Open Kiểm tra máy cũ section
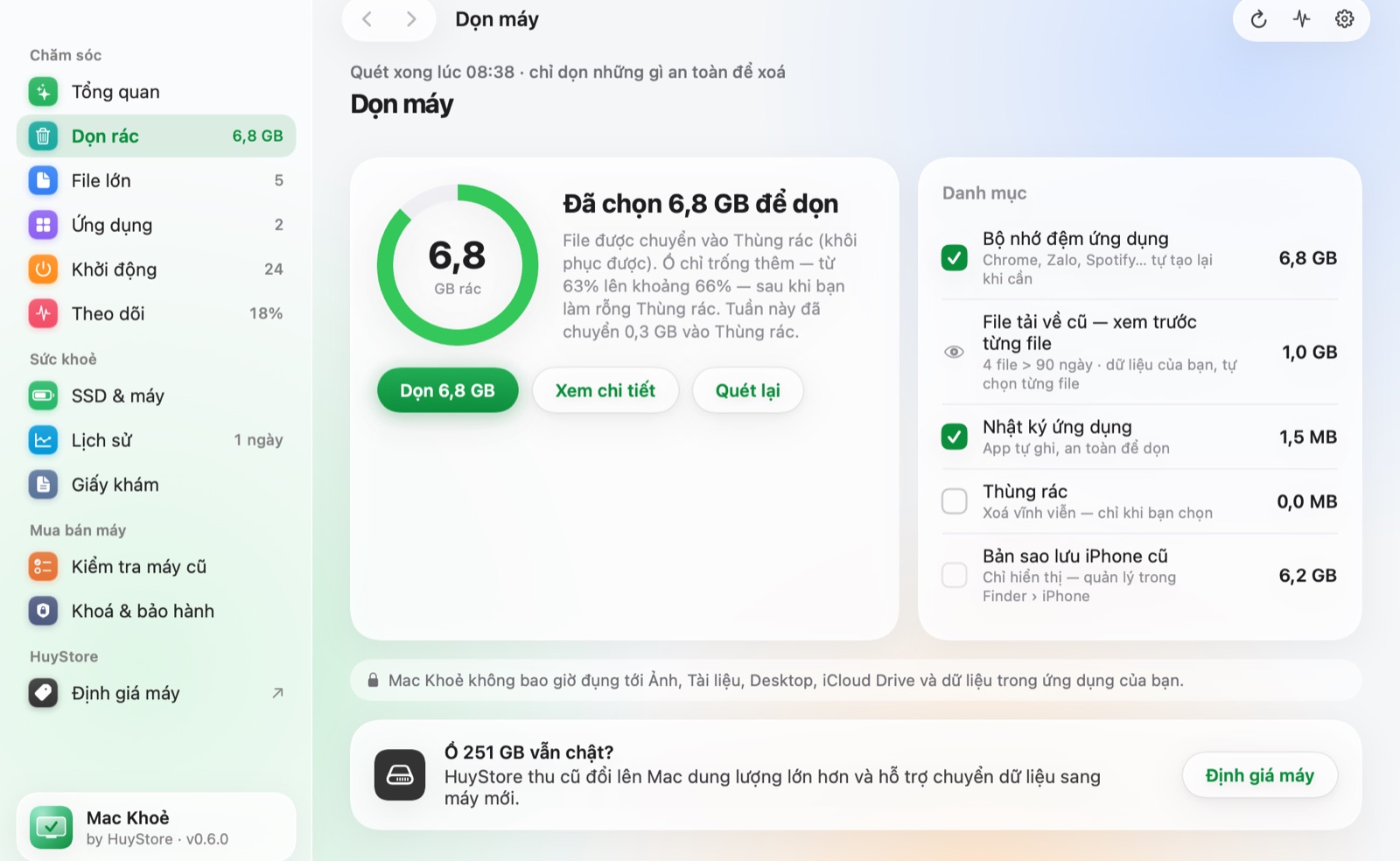The image size is (1400, 861). [x=157, y=566]
